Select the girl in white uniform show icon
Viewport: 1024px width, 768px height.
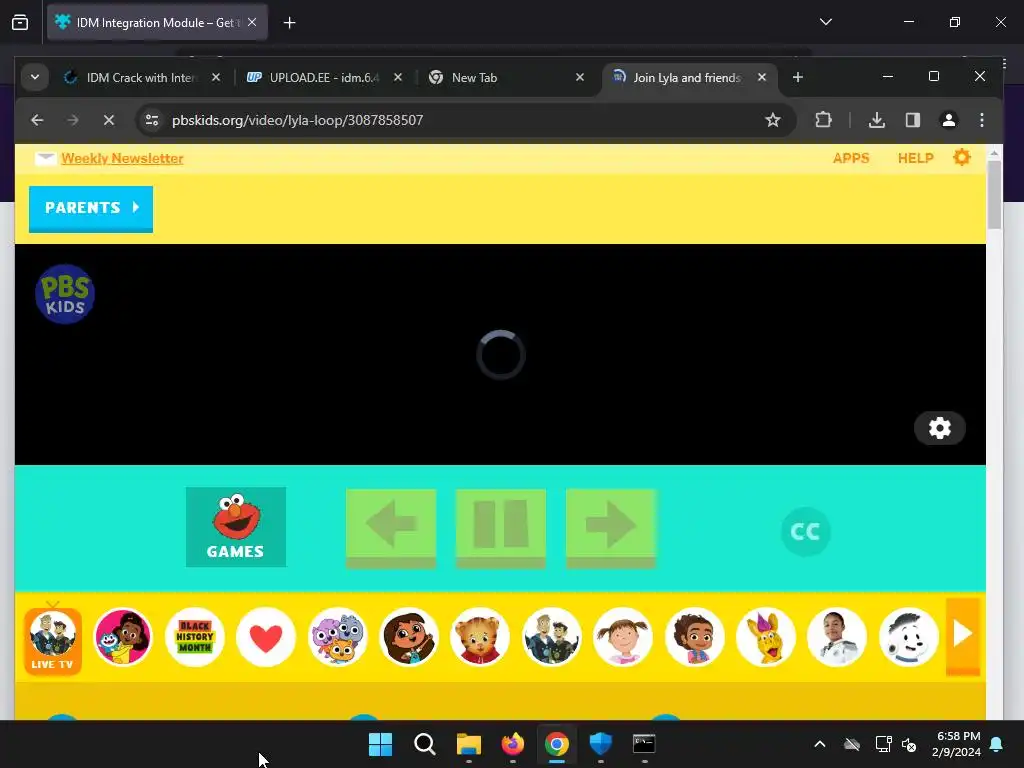(837, 637)
